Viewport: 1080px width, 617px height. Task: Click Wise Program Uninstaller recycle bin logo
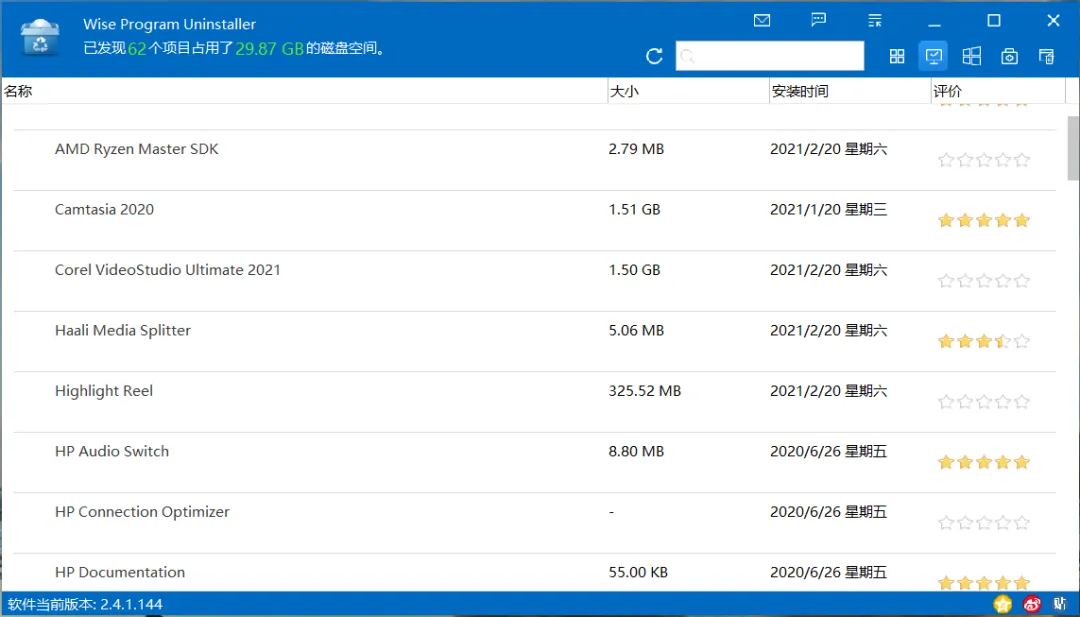tap(40, 37)
